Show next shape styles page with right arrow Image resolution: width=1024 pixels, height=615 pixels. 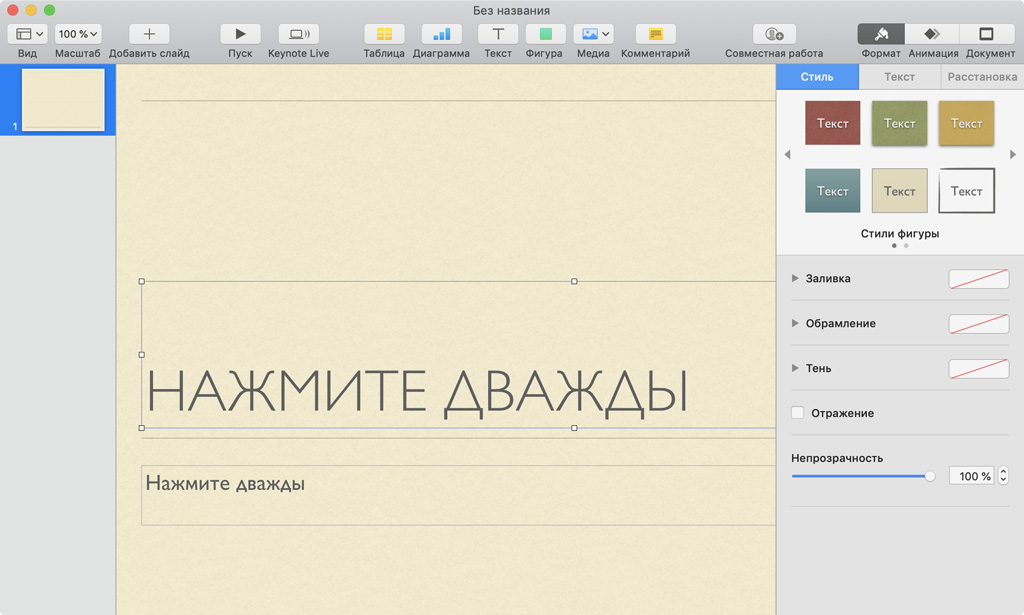coord(1013,155)
